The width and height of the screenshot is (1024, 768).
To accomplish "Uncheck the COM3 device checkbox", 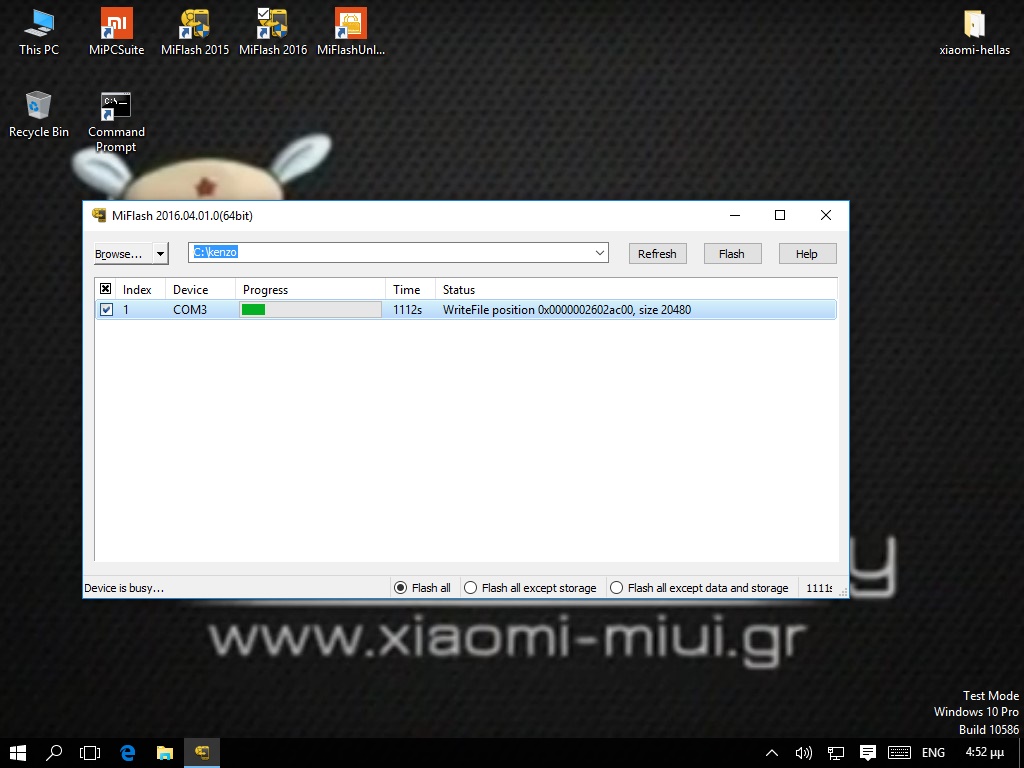I will 106,310.
